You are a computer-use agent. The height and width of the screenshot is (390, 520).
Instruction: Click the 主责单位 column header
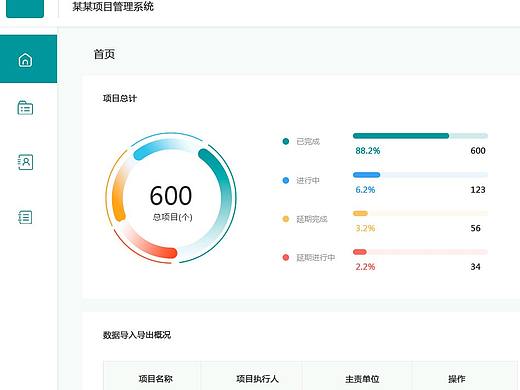pyautogui.click(x=362, y=379)
